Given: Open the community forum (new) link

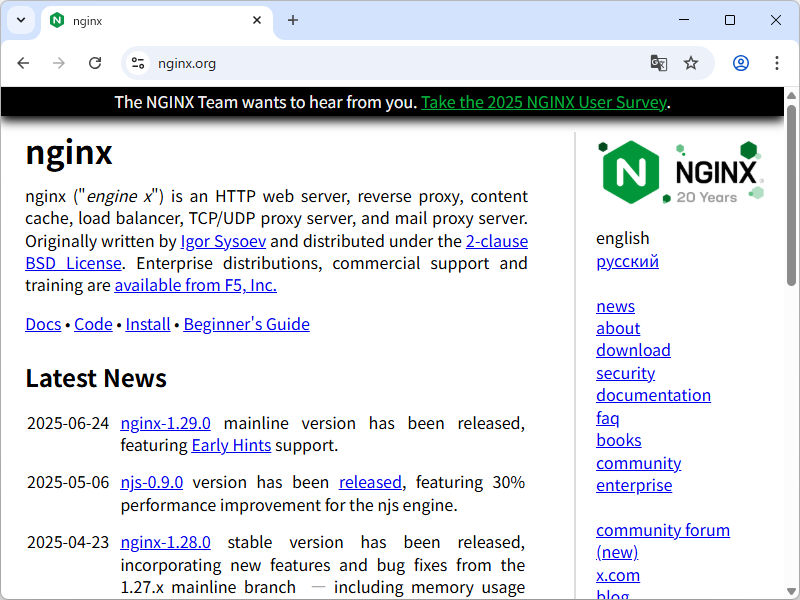Looking at the screenshot, I should tap(663, 530).
